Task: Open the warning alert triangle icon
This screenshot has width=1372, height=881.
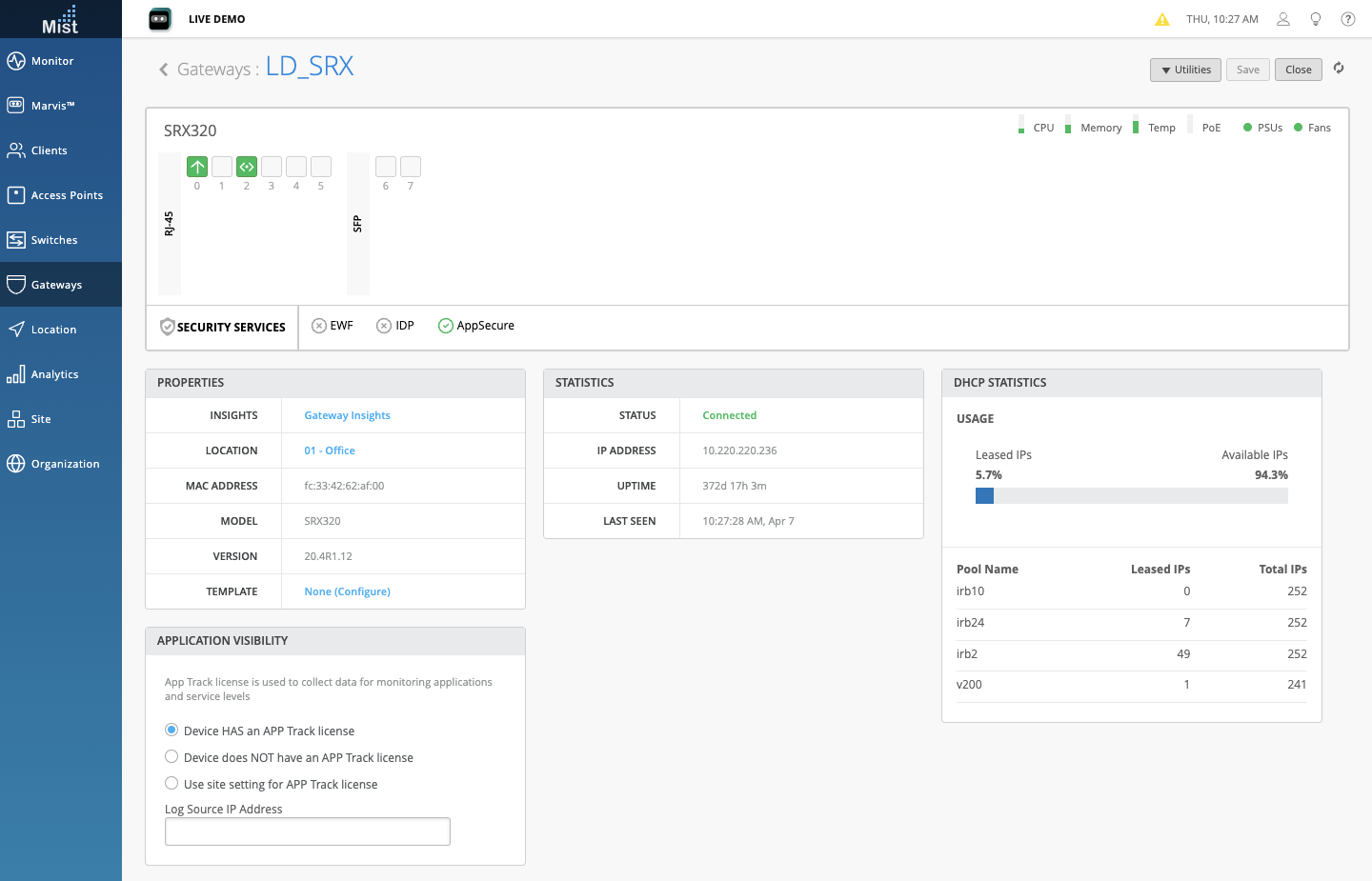Action: 1162,19
